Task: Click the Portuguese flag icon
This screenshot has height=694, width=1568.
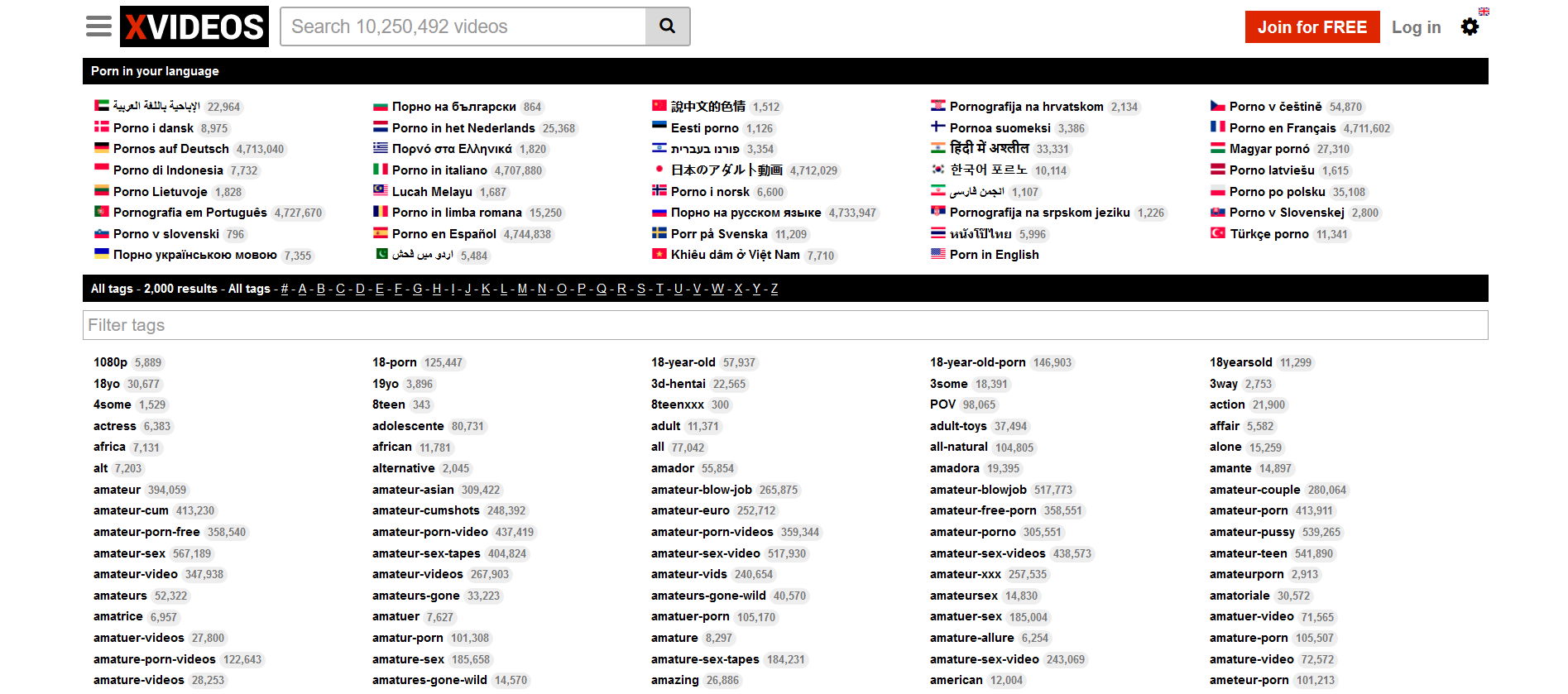Action: point(102,212)
